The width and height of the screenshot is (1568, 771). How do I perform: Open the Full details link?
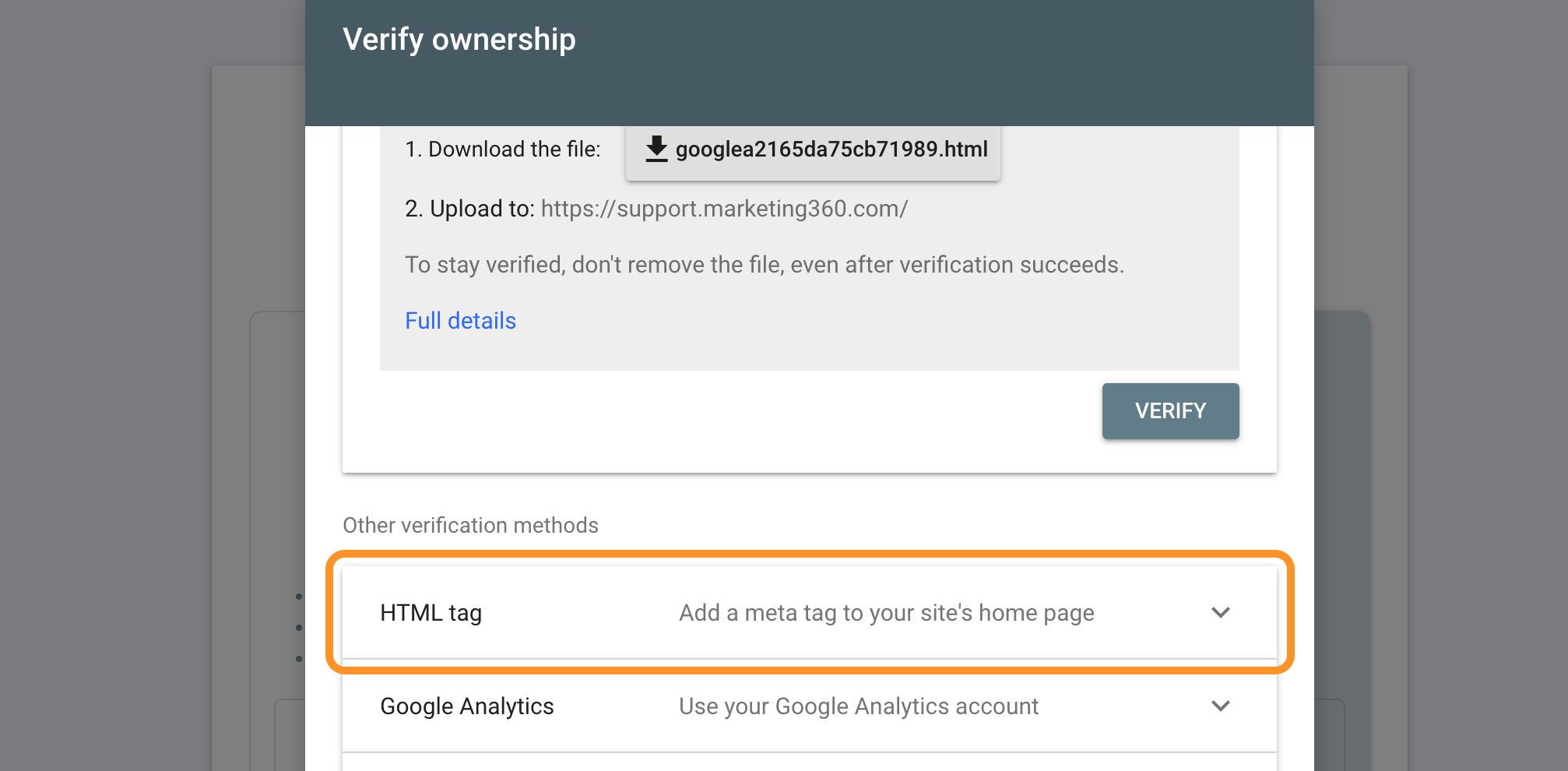click(460, 321)
